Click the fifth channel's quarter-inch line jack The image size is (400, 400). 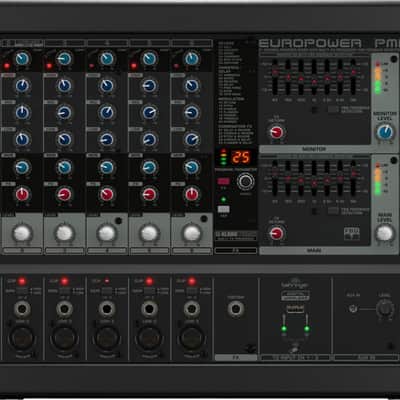(x=192, y=309)
